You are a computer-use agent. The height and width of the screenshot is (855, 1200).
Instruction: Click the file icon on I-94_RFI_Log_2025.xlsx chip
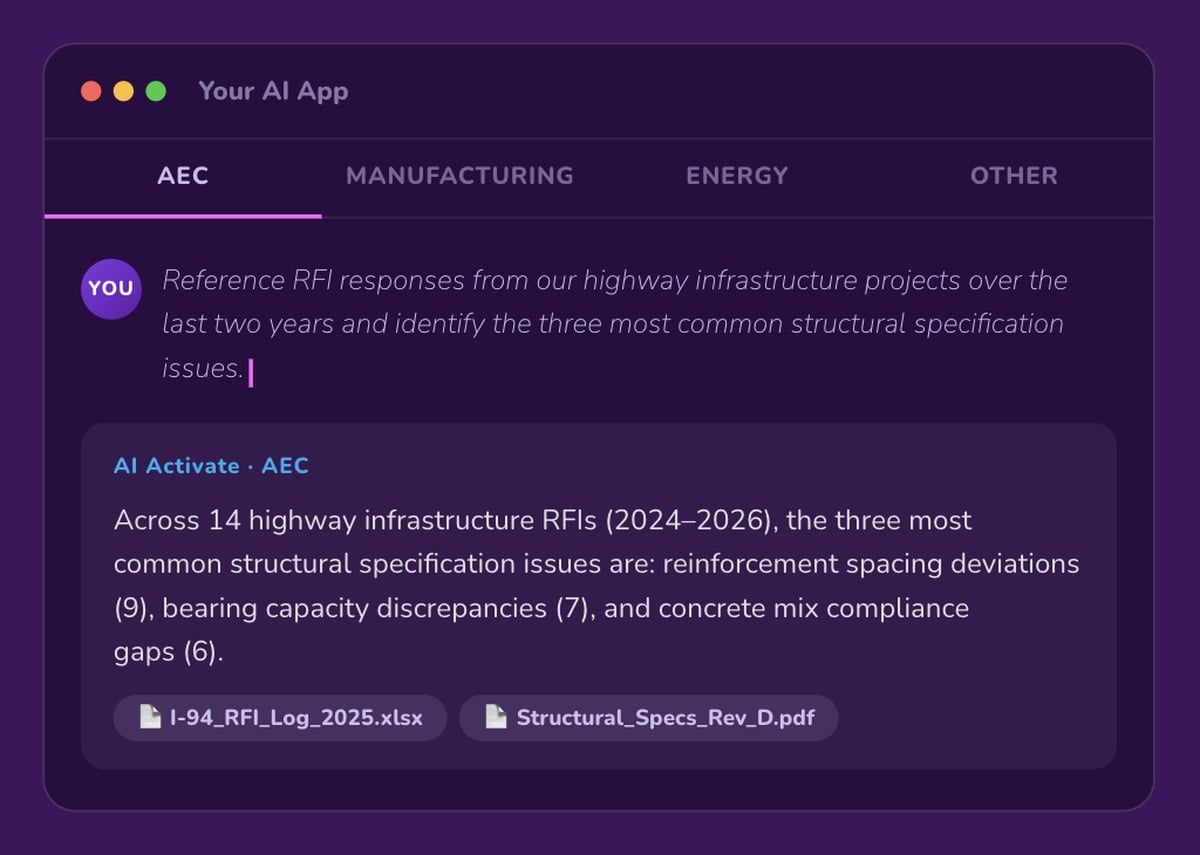coord(150,717)
